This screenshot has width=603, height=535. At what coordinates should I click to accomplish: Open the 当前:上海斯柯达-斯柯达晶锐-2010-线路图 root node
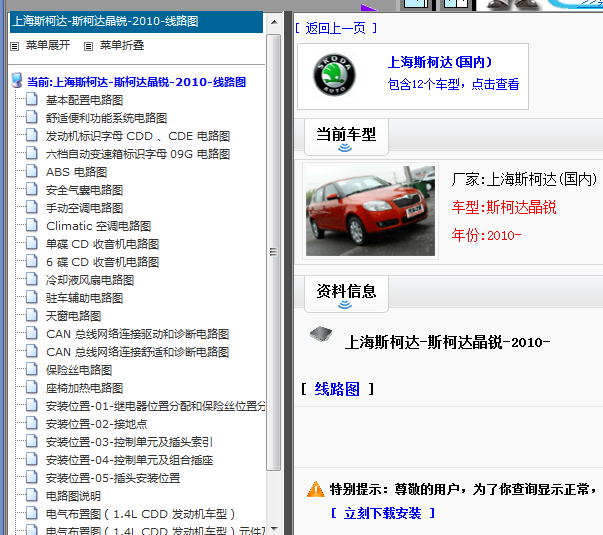tap(137, 82)
